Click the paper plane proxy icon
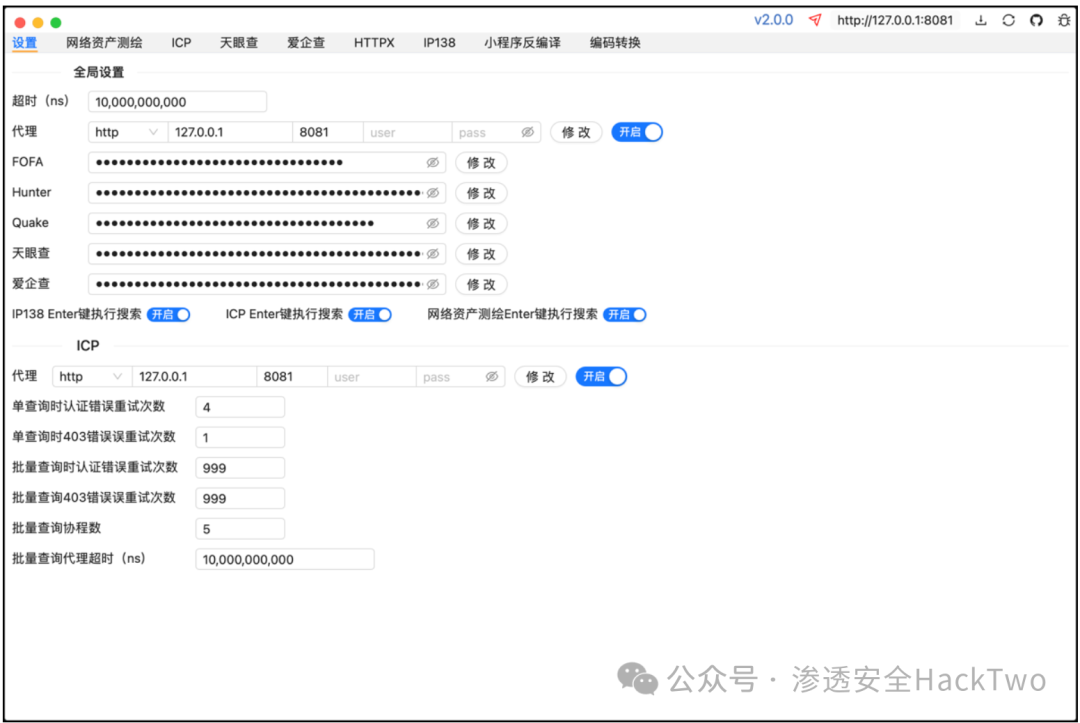The image size is (1080, 723). pos(815,20)
